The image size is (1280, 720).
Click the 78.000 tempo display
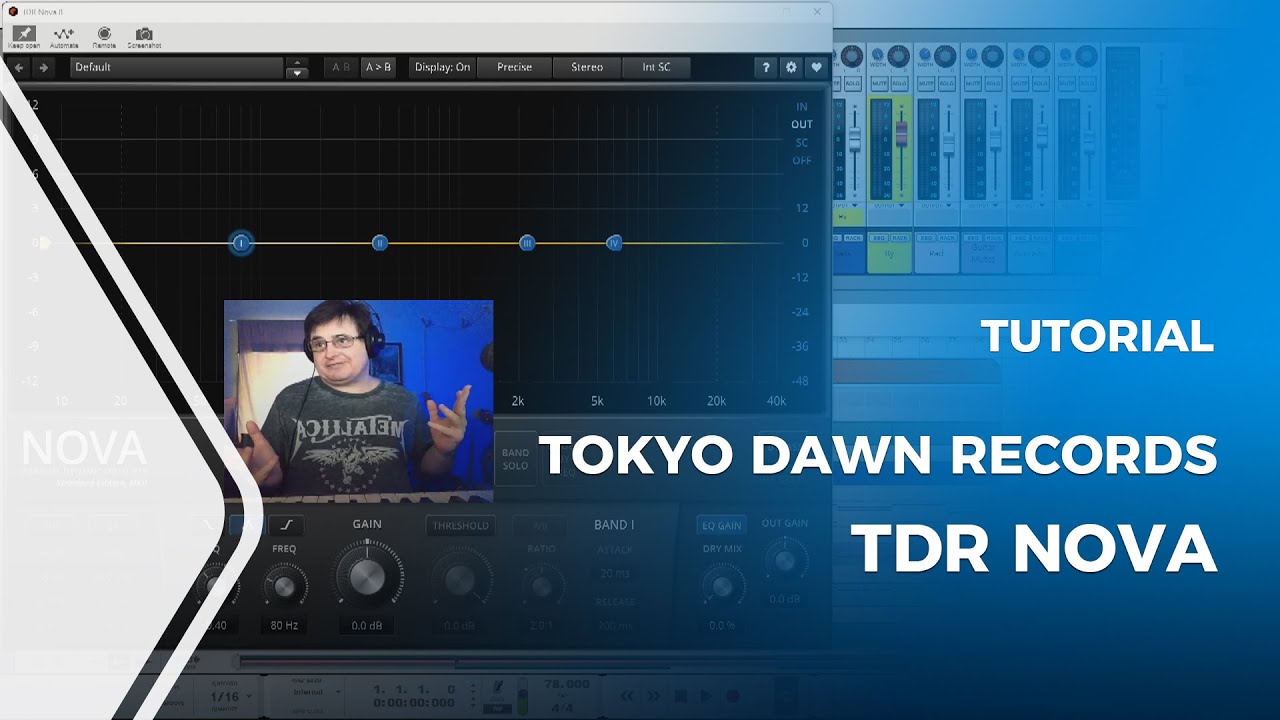[x=565, y=684]
